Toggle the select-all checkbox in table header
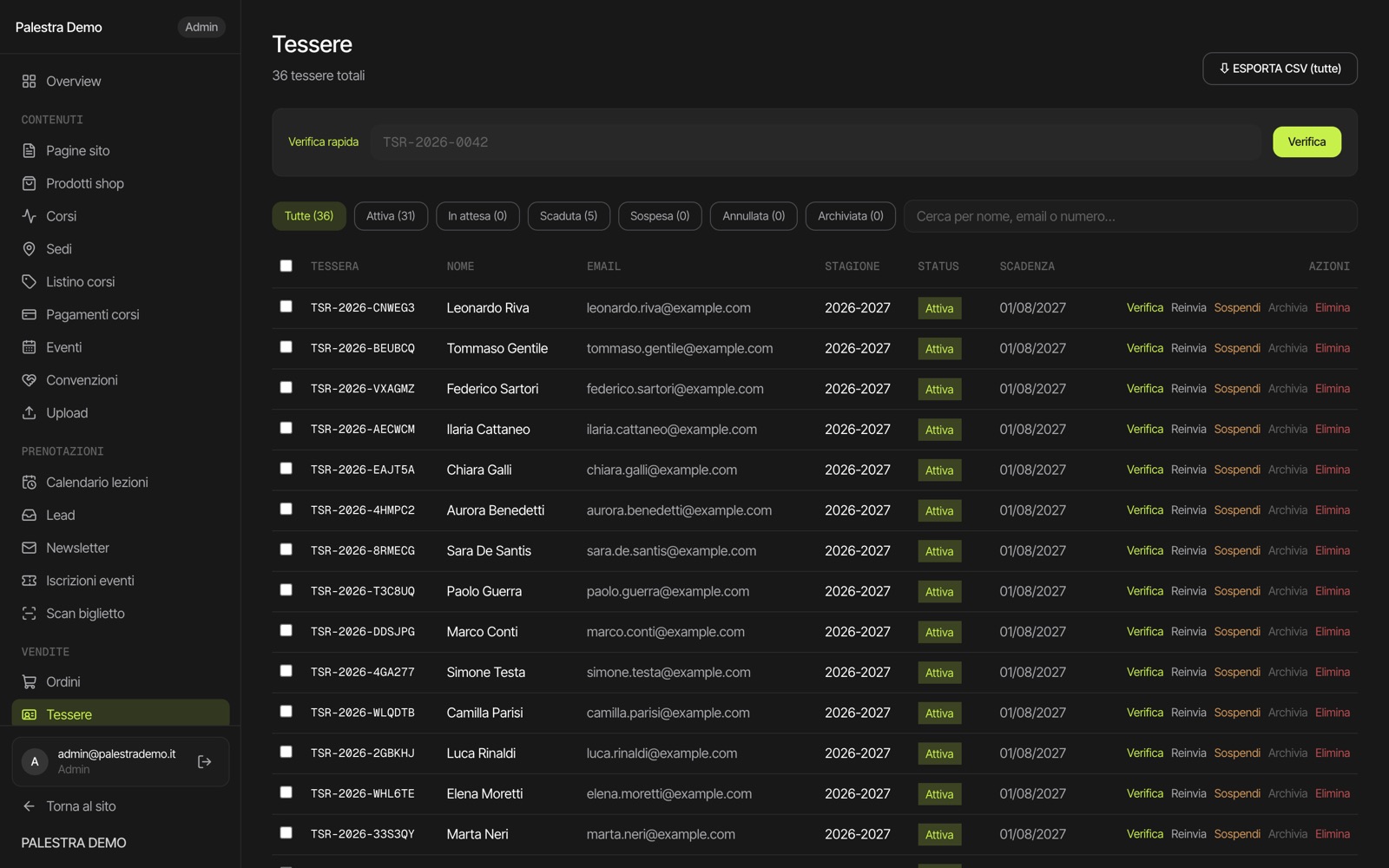Viewport: 1389px width, 868px height. click(x=286, y=266)
